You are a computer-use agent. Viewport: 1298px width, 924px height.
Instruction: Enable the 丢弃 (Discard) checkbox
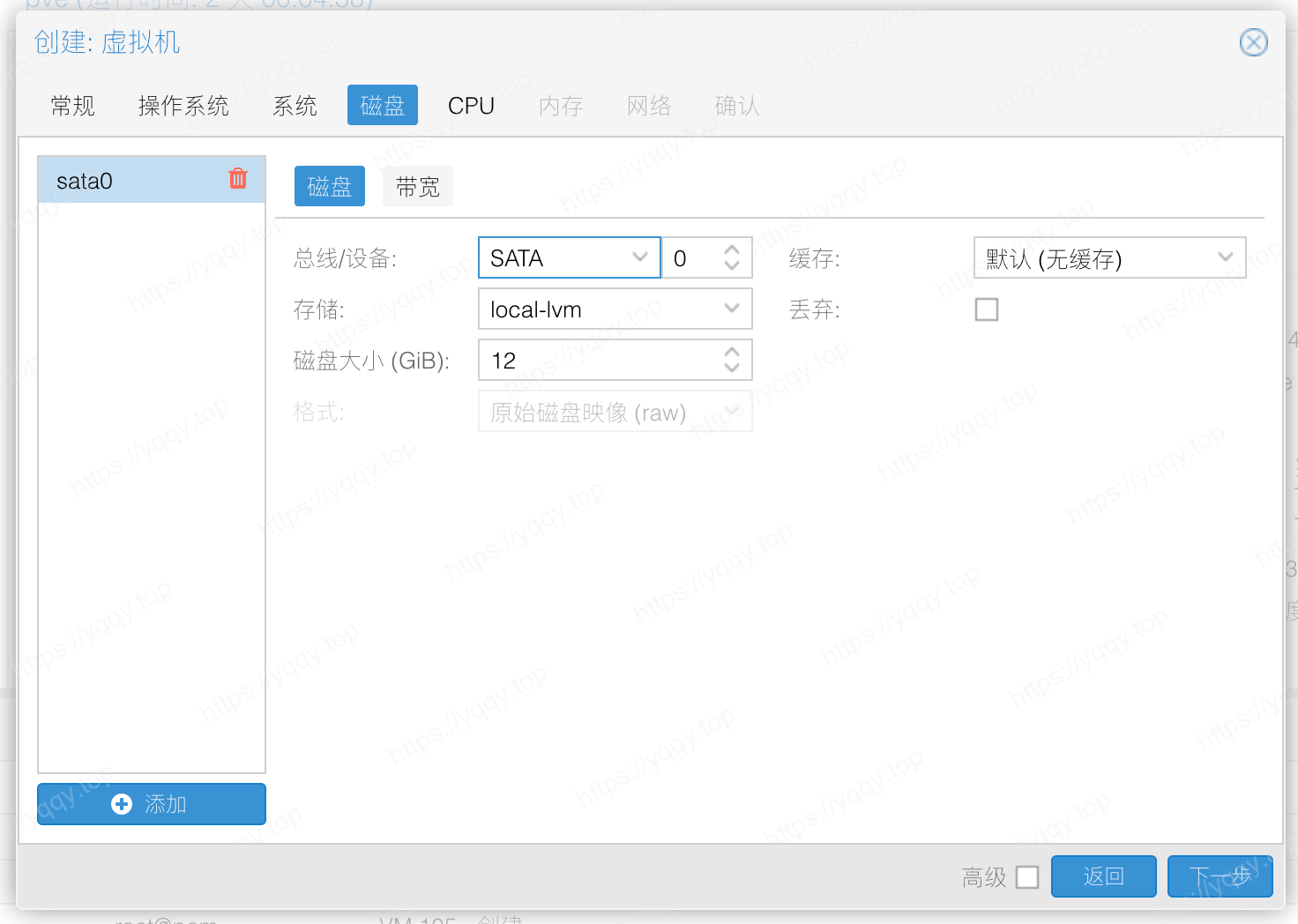[x=987, y=309]
